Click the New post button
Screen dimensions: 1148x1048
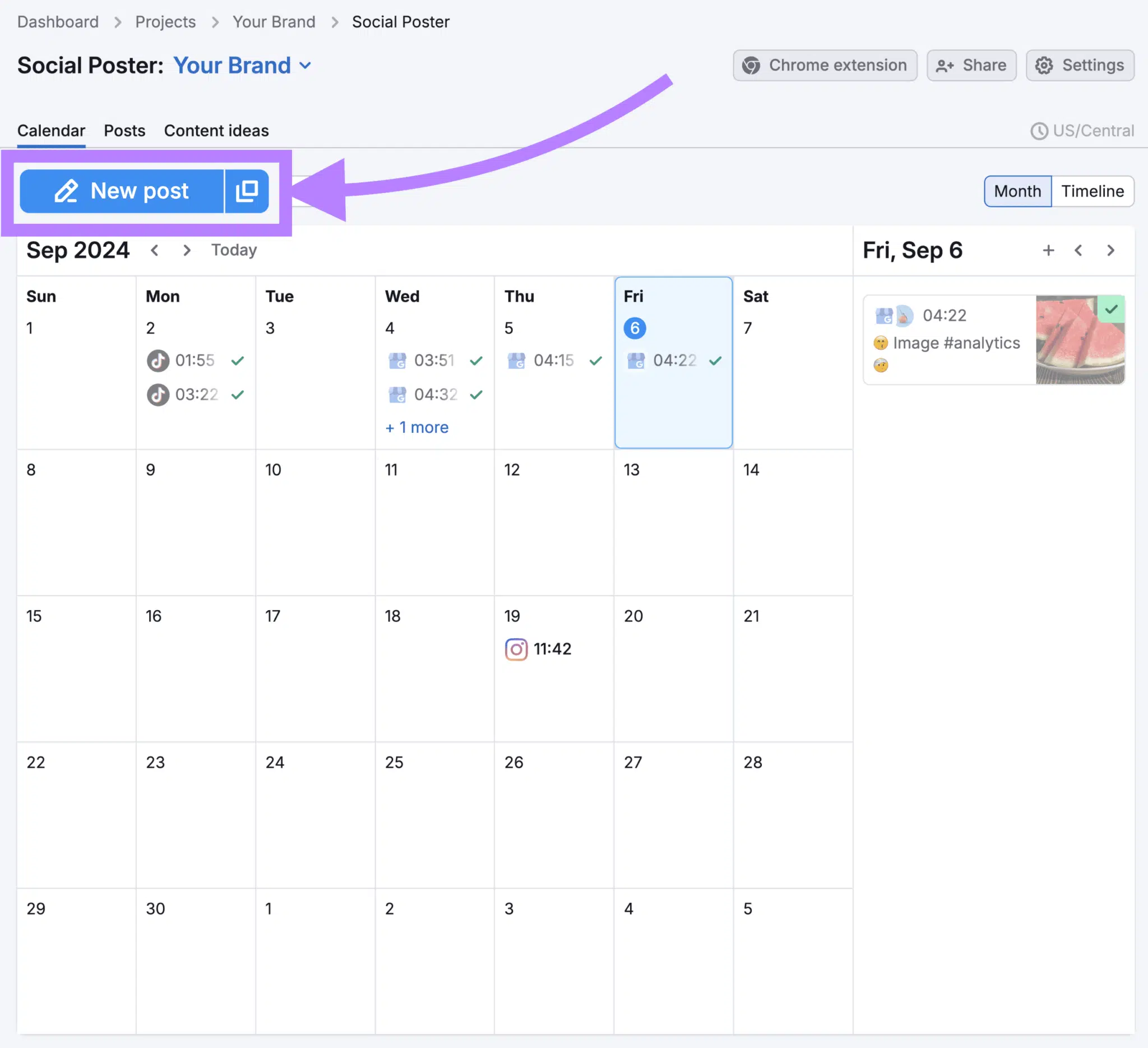tap(121, 191)
